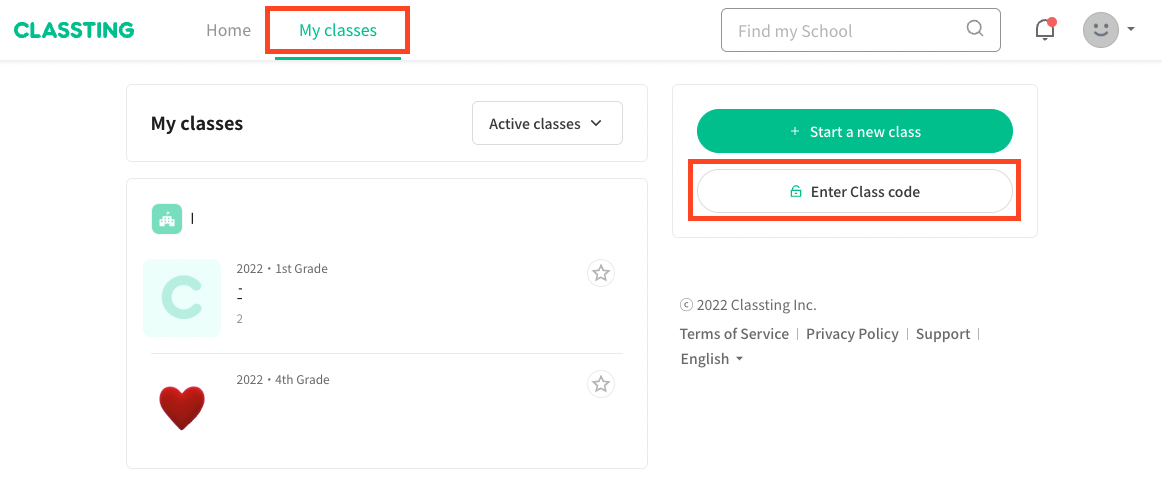The width and height of the screenshot is (1162, 479).
Task: Click the lock icon beside Enter Class code
Action: pos(796,192)
